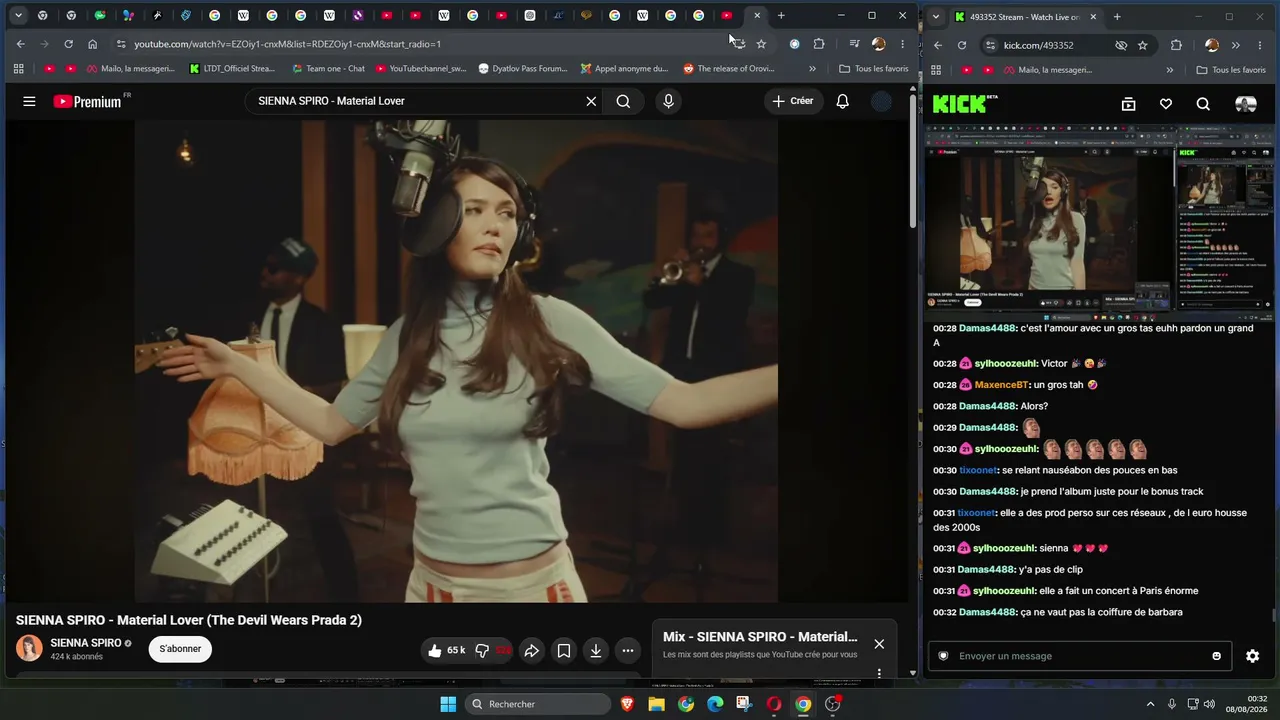
Task: Open the apps grid icon in YouTube bookmarks bar
Action: click(18, 69)
